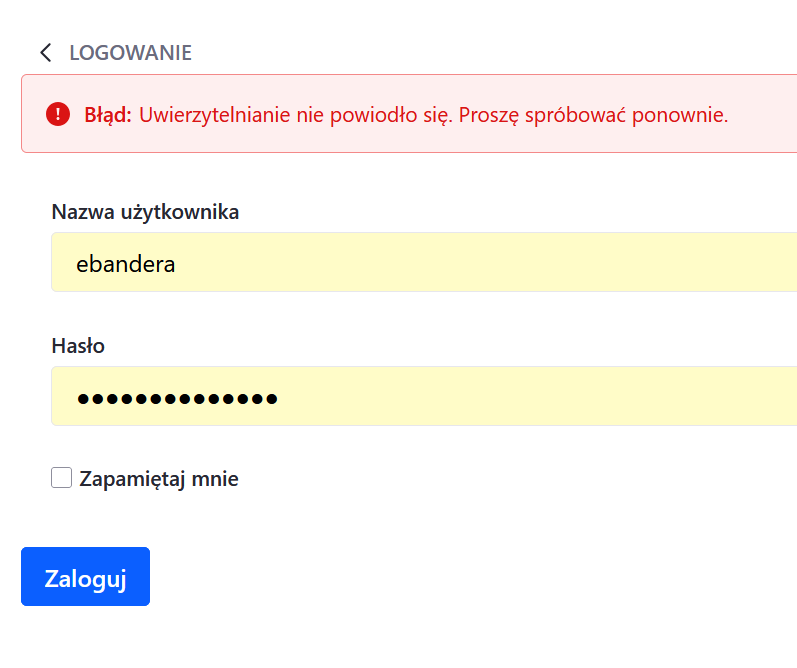Click the word "Zaloguj" on the login button
The height and width of the screenshot is (668, 797).
(85, 579)
